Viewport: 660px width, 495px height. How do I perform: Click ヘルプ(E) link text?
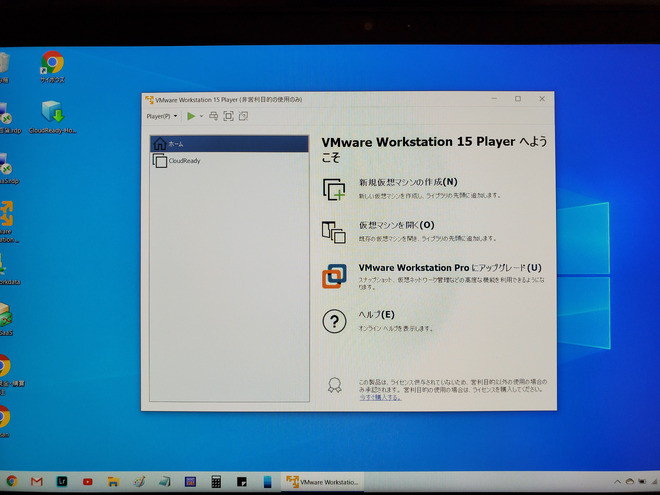(x=377, y=314)
